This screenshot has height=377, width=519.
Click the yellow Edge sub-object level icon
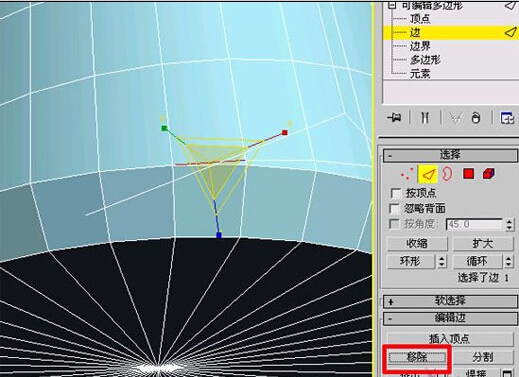tap(428, 174)
